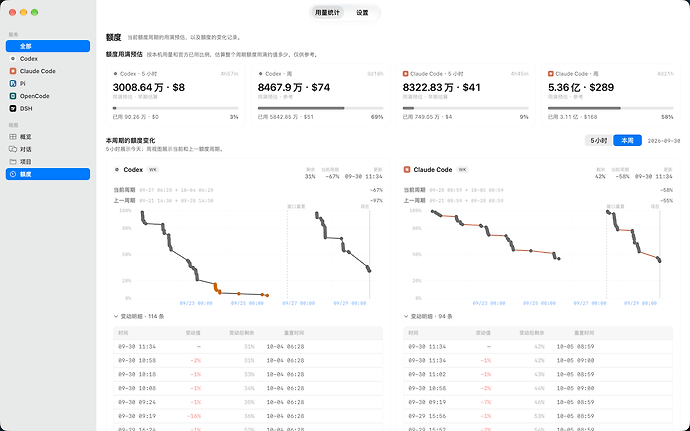The image size is (690, 431).
Task: Open the 项目 projects view
Action: coord(48,162)
